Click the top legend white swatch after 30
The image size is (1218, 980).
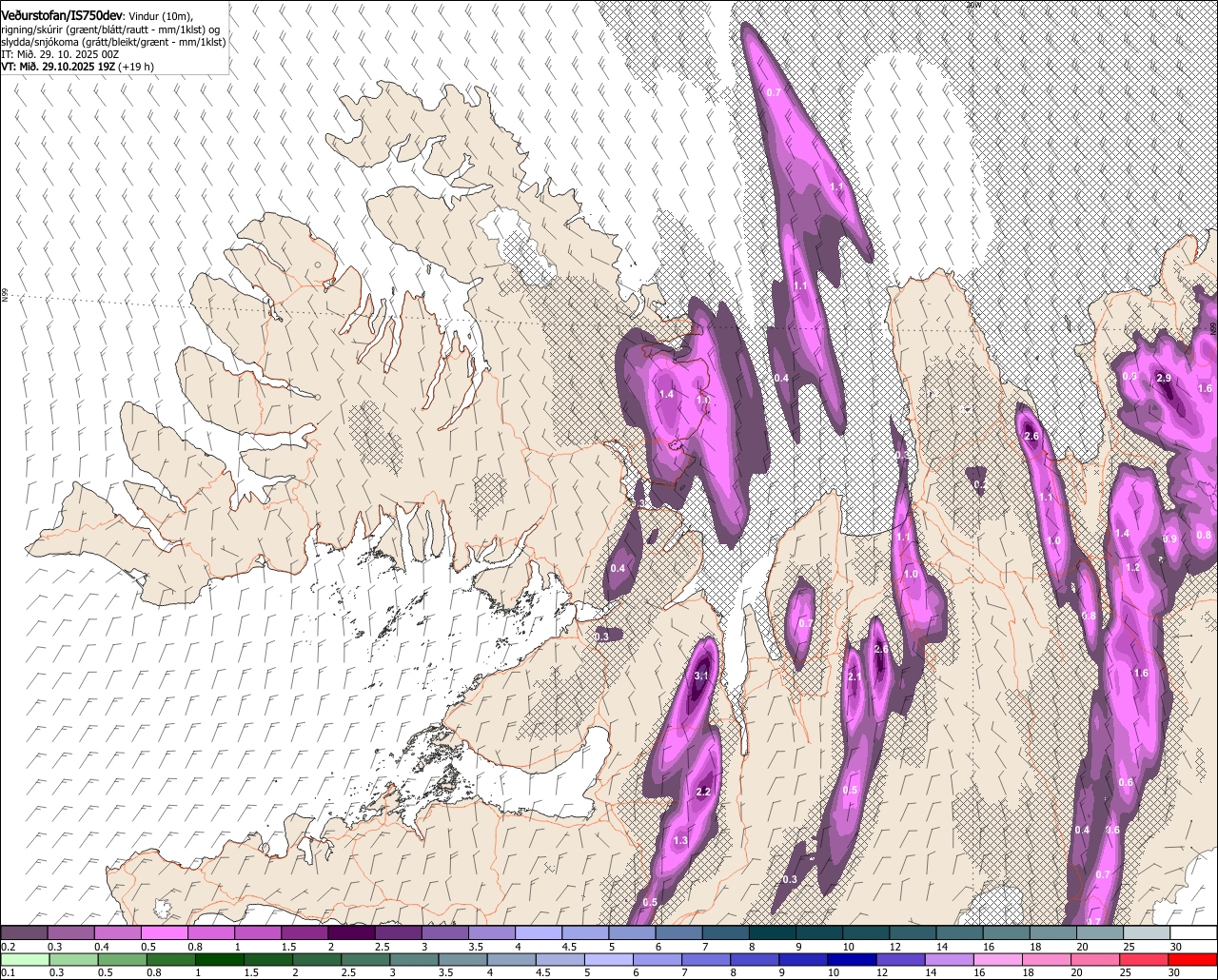tap(1194, 933)
